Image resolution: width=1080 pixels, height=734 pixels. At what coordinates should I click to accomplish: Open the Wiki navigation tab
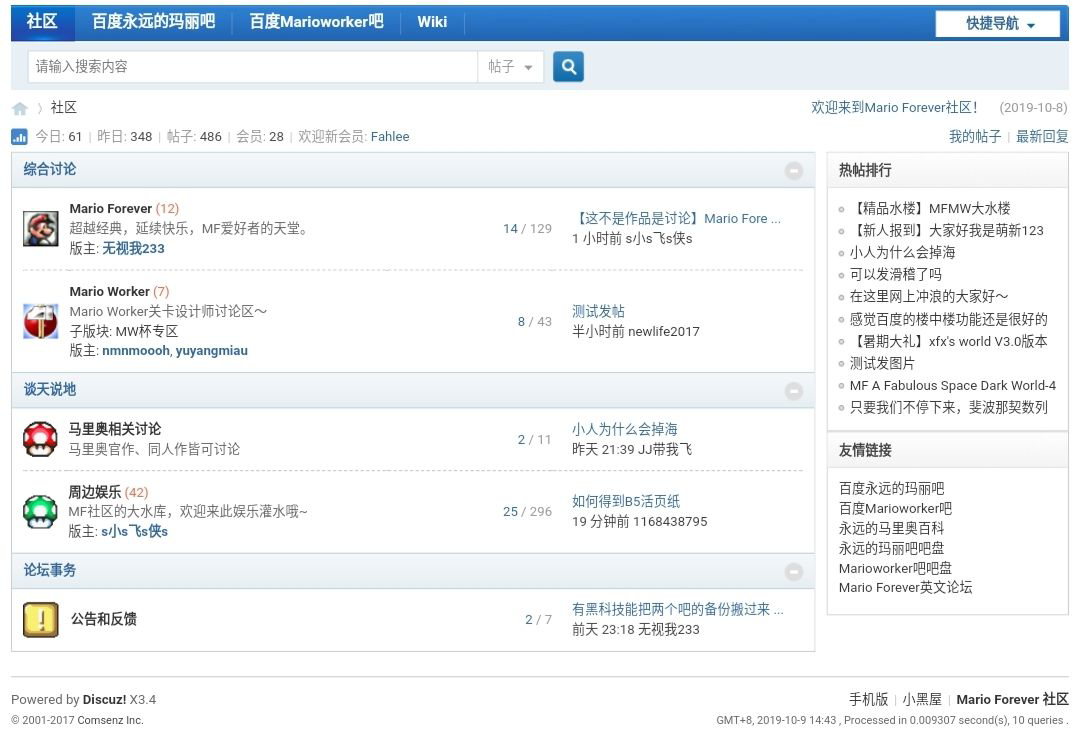pyautogui.click(x=432, y=22)
